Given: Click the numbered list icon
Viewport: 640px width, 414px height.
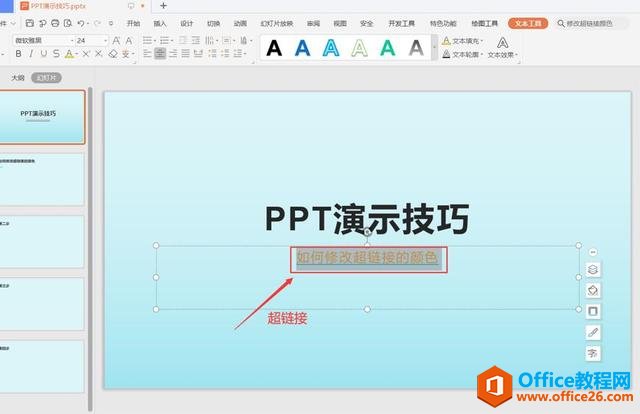Looking at the screenshot, I should point(164,40).
